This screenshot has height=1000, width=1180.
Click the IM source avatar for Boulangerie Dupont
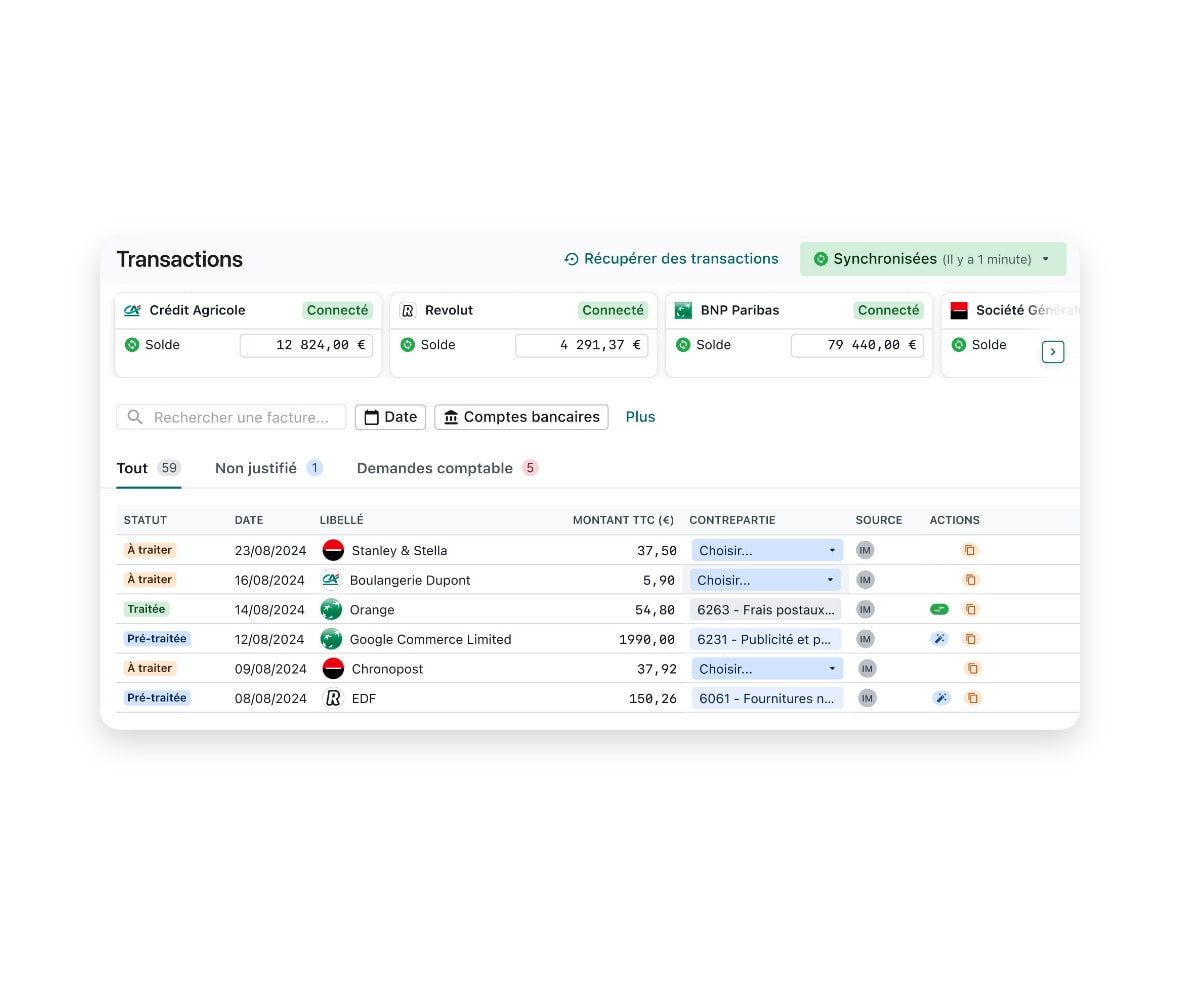pyautogui.click(x=865, y=580)
